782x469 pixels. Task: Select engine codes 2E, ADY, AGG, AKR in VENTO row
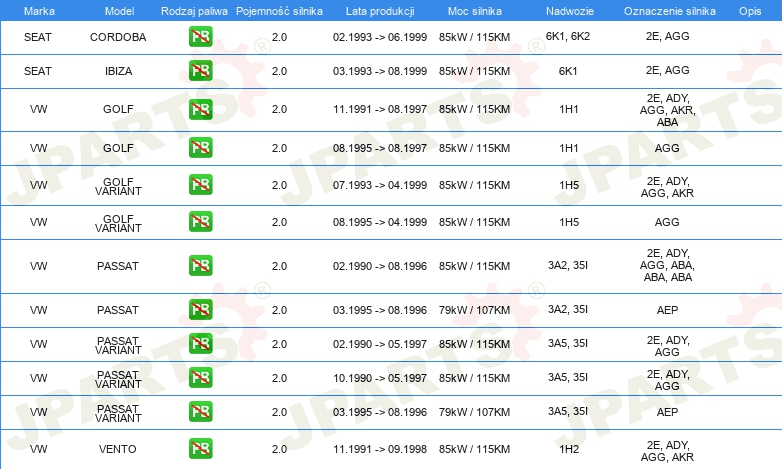pyautogui.click(x=667, y=451)
